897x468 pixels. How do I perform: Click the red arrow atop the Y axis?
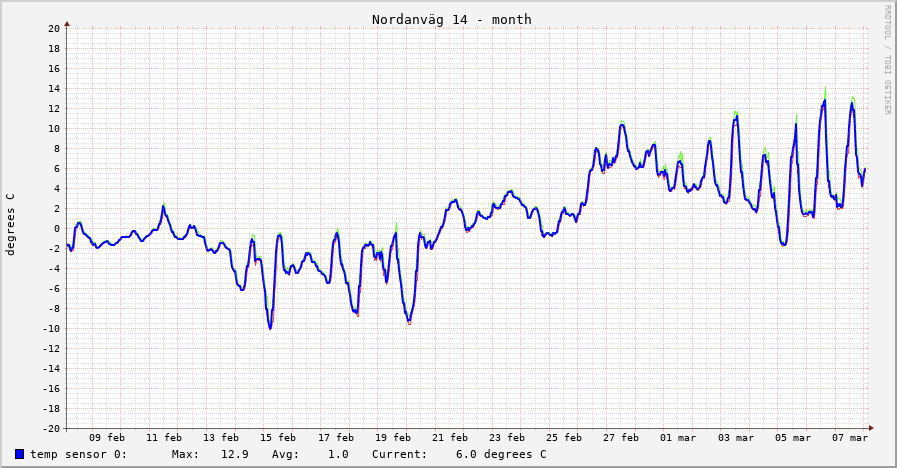(x=67, y=22)
